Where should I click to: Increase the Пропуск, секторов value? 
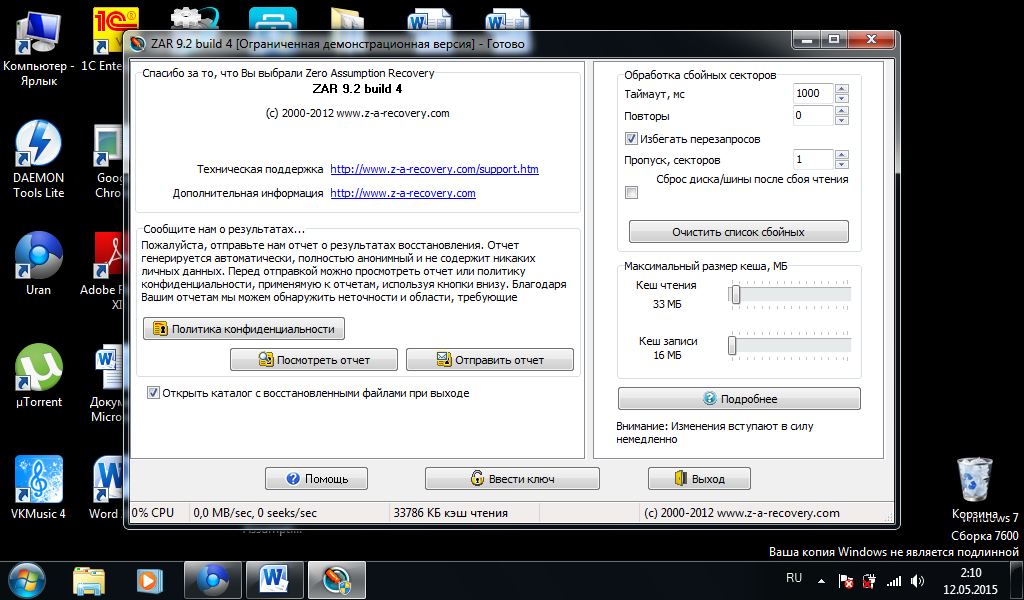pyautogui.click(x=842, y=155)
